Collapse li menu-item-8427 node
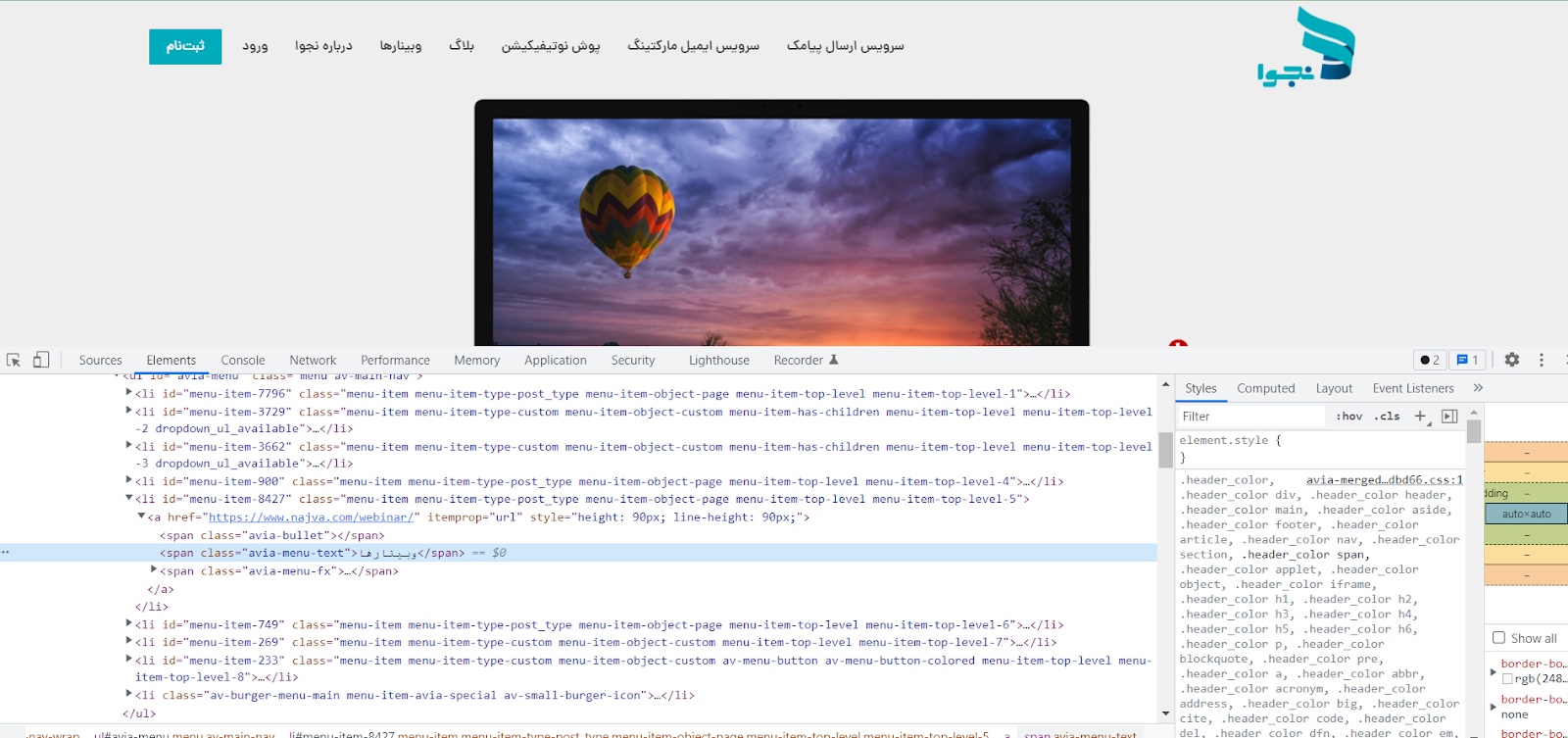The height and width of the screenshot is (738, 1568). pos(128,499)
